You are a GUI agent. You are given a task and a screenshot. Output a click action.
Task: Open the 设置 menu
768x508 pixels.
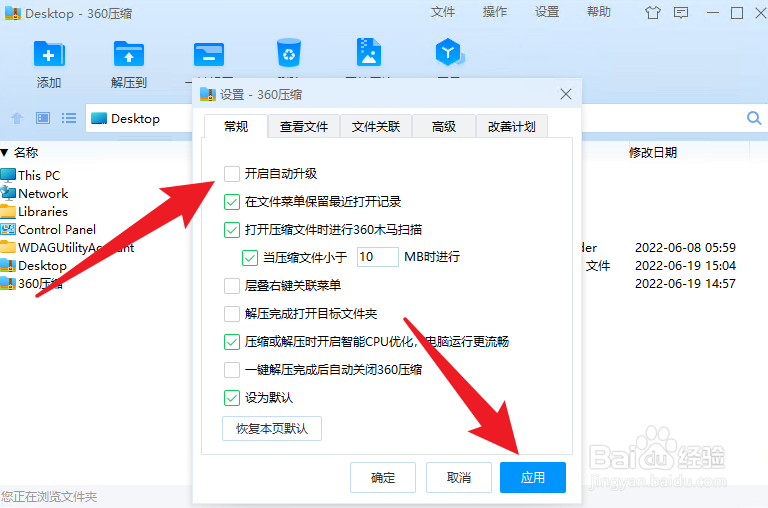point(547,12)
